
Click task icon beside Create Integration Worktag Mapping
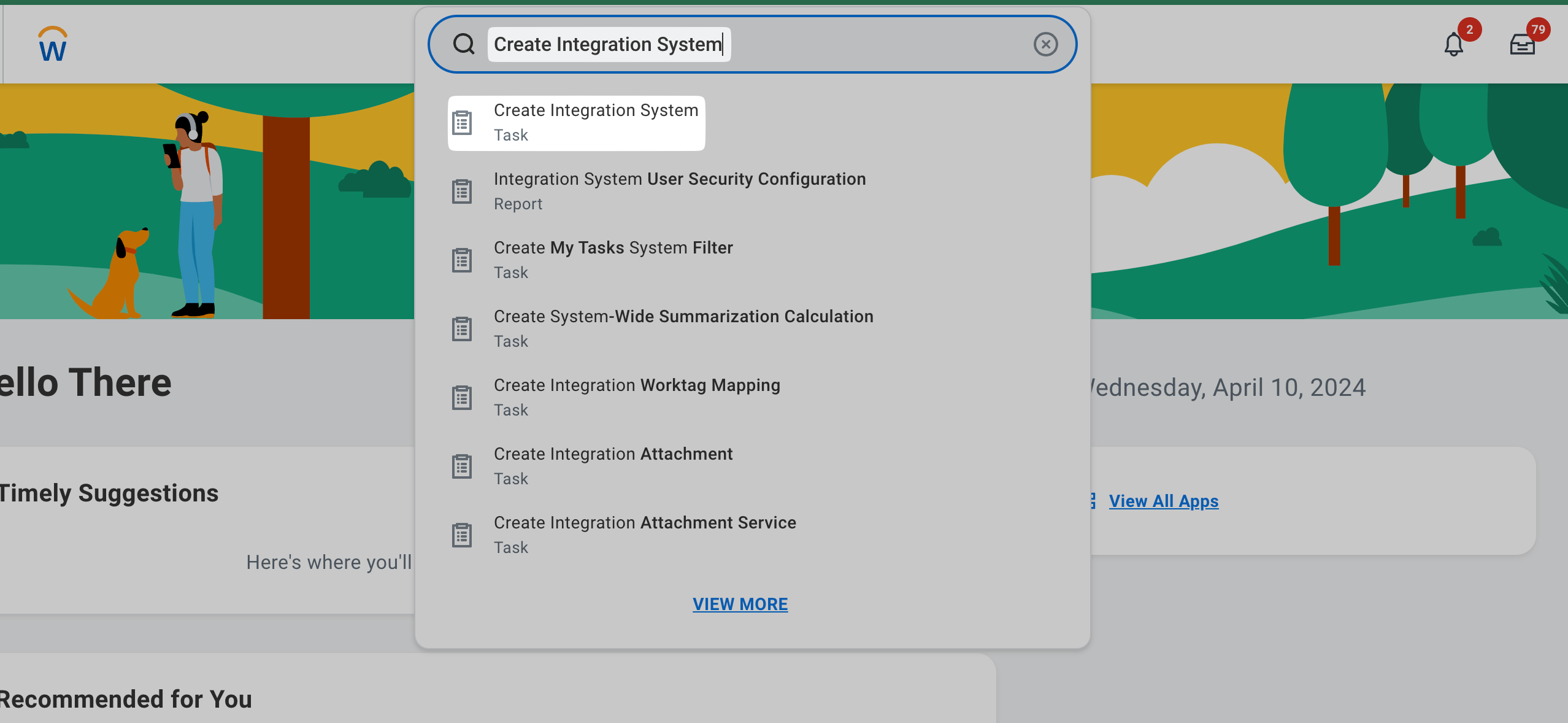tap(462, 398)
